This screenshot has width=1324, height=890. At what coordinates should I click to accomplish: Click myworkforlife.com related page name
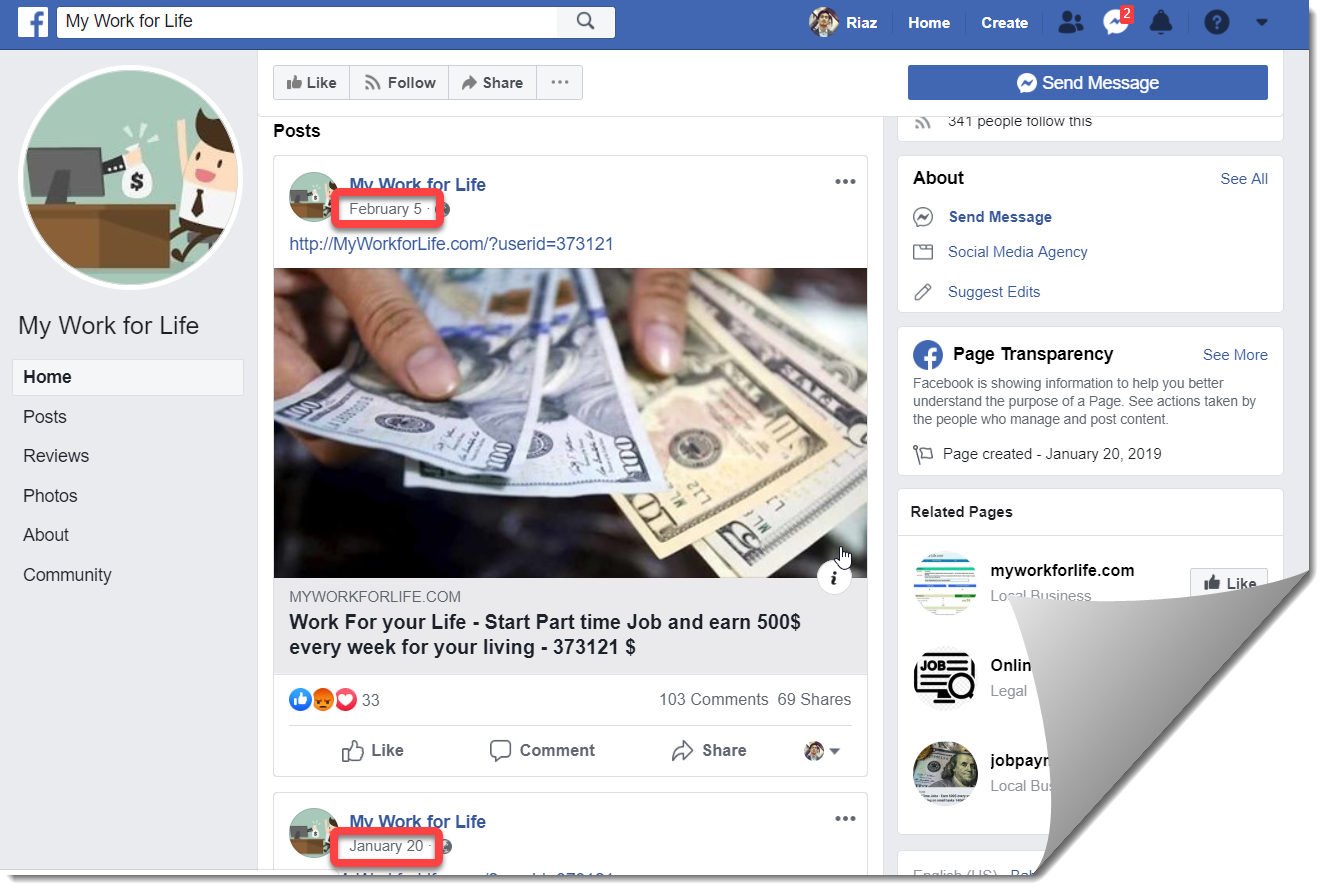click(1062, 571)
